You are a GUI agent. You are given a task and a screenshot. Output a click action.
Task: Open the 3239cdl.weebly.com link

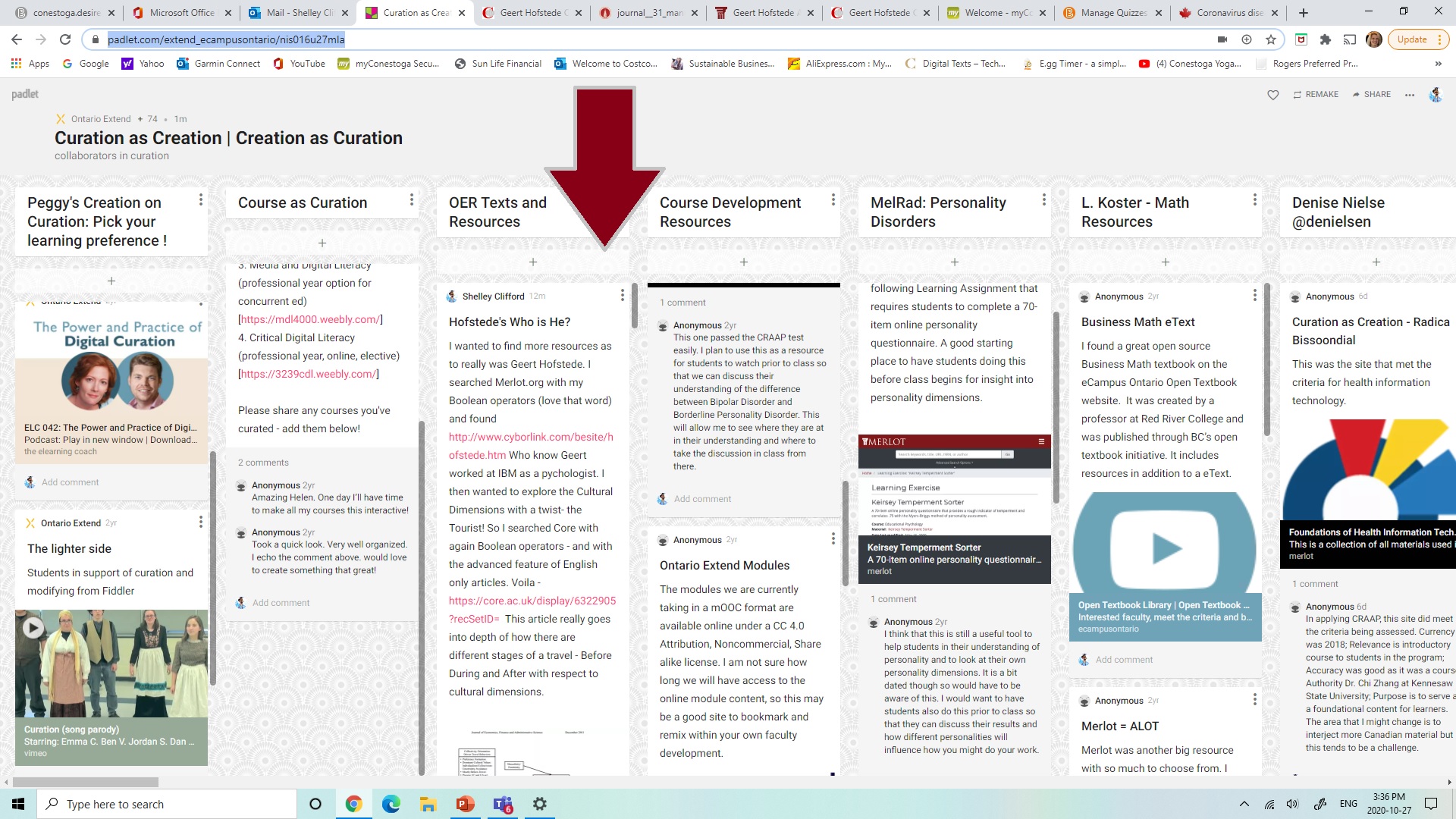(x=308, y=374)
